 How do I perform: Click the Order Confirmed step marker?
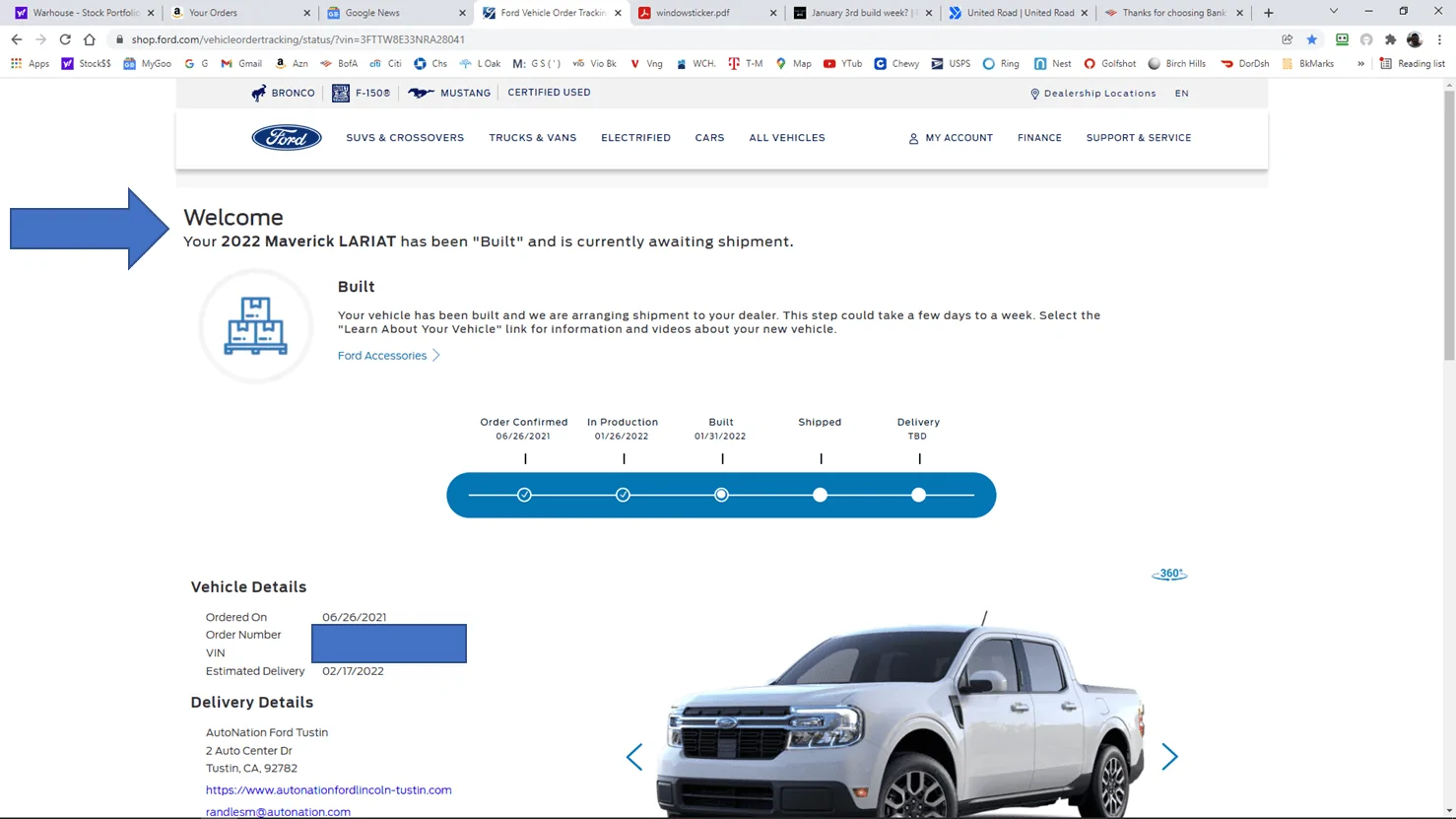pyautogui.click(x=524, y=495)
